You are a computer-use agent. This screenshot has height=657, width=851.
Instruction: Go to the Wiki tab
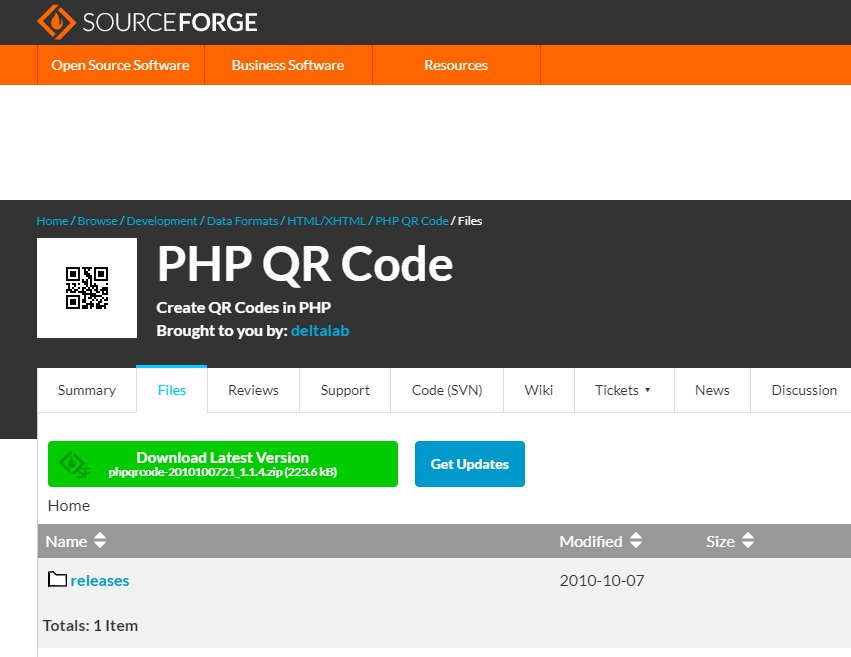(539, 390)
